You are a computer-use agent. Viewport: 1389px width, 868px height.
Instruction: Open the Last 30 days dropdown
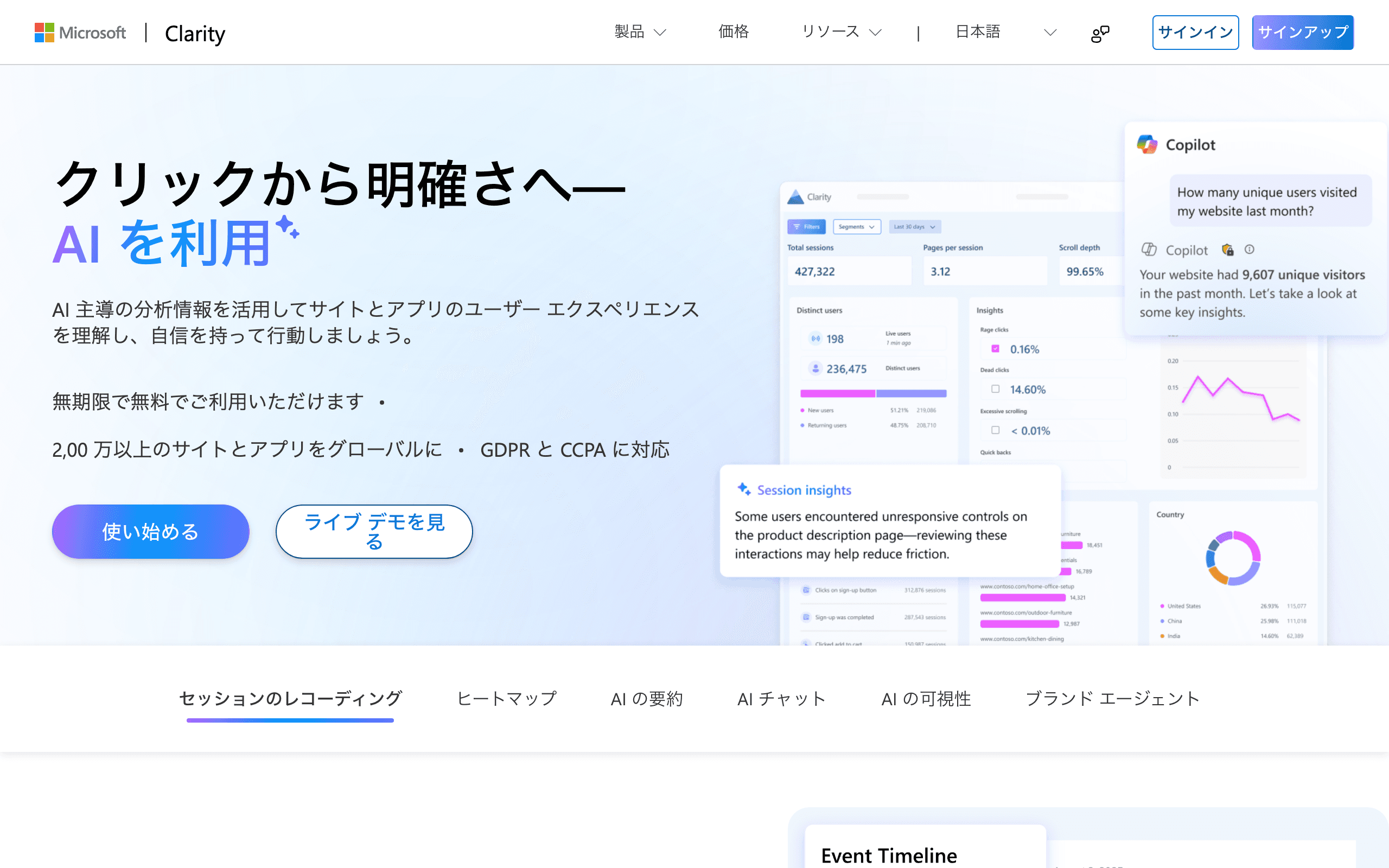point(914,227)
